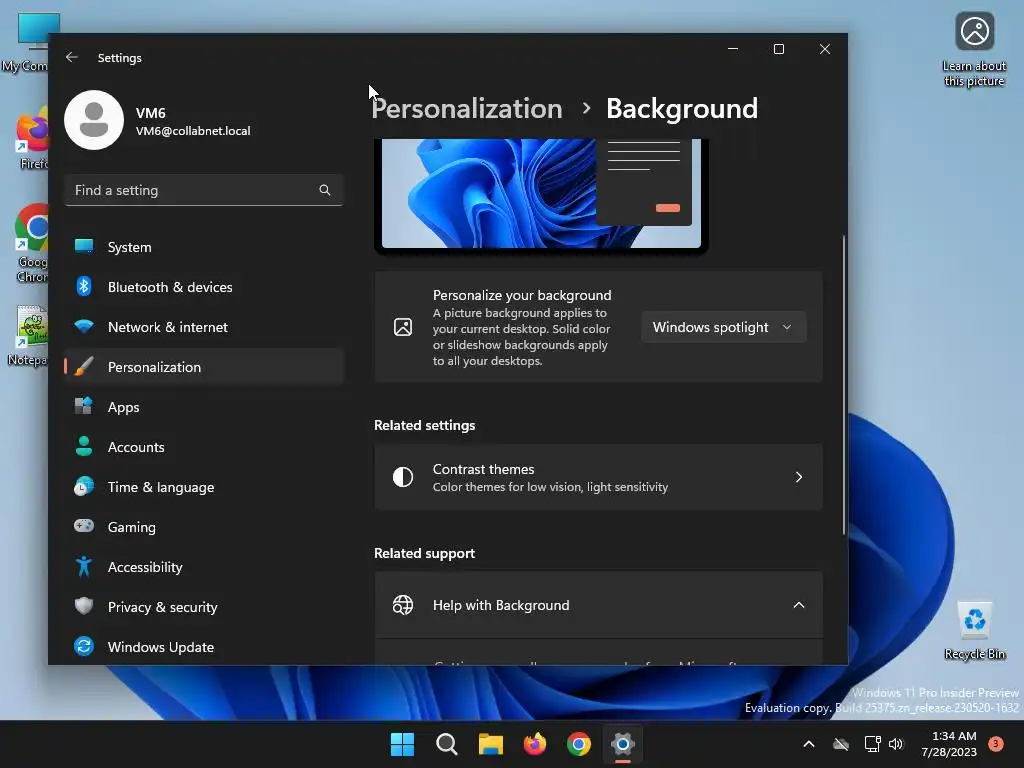This screenshot has width=1024, height=768.
Task: Click the paintbrush Personalization icon
Action: (84, 366)
